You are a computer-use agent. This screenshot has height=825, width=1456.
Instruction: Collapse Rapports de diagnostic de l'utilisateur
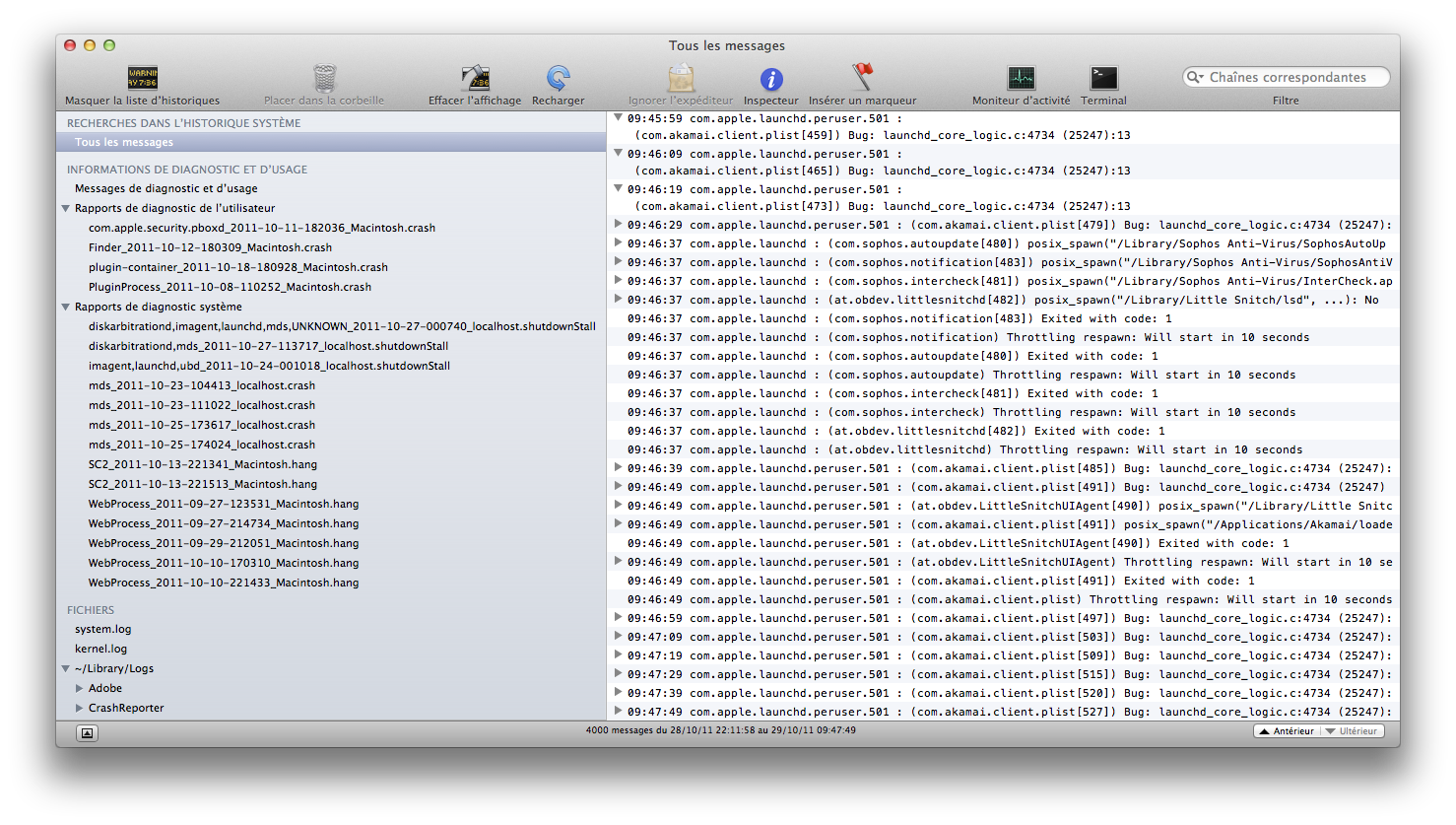(x=66, y=208)
